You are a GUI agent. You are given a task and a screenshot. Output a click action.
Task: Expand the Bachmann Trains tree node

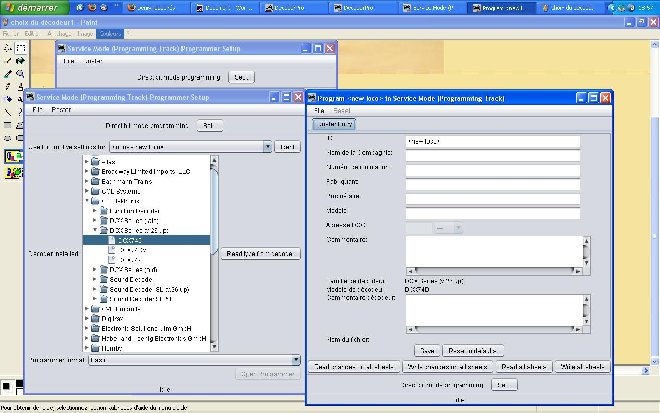[x=87, y=181]
